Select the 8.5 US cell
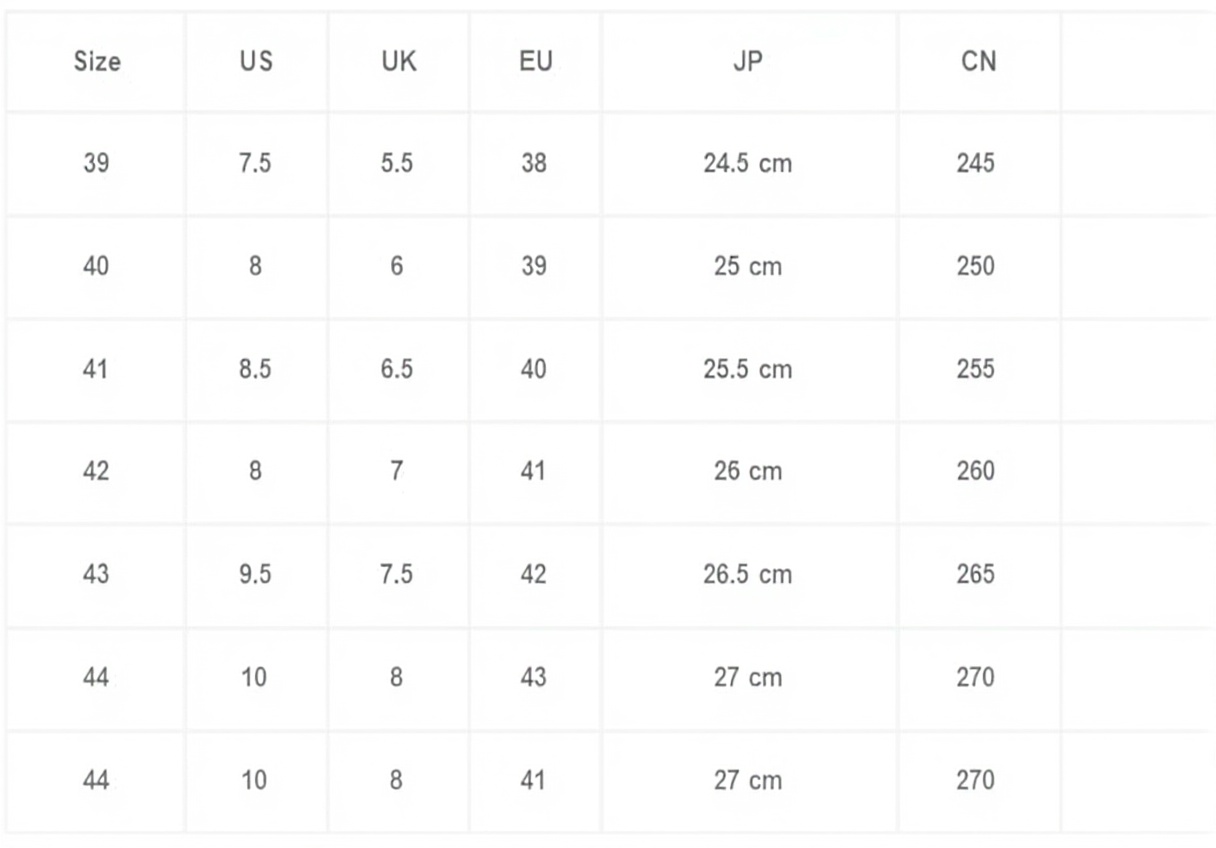1216x848 pixels. [255, 369]
